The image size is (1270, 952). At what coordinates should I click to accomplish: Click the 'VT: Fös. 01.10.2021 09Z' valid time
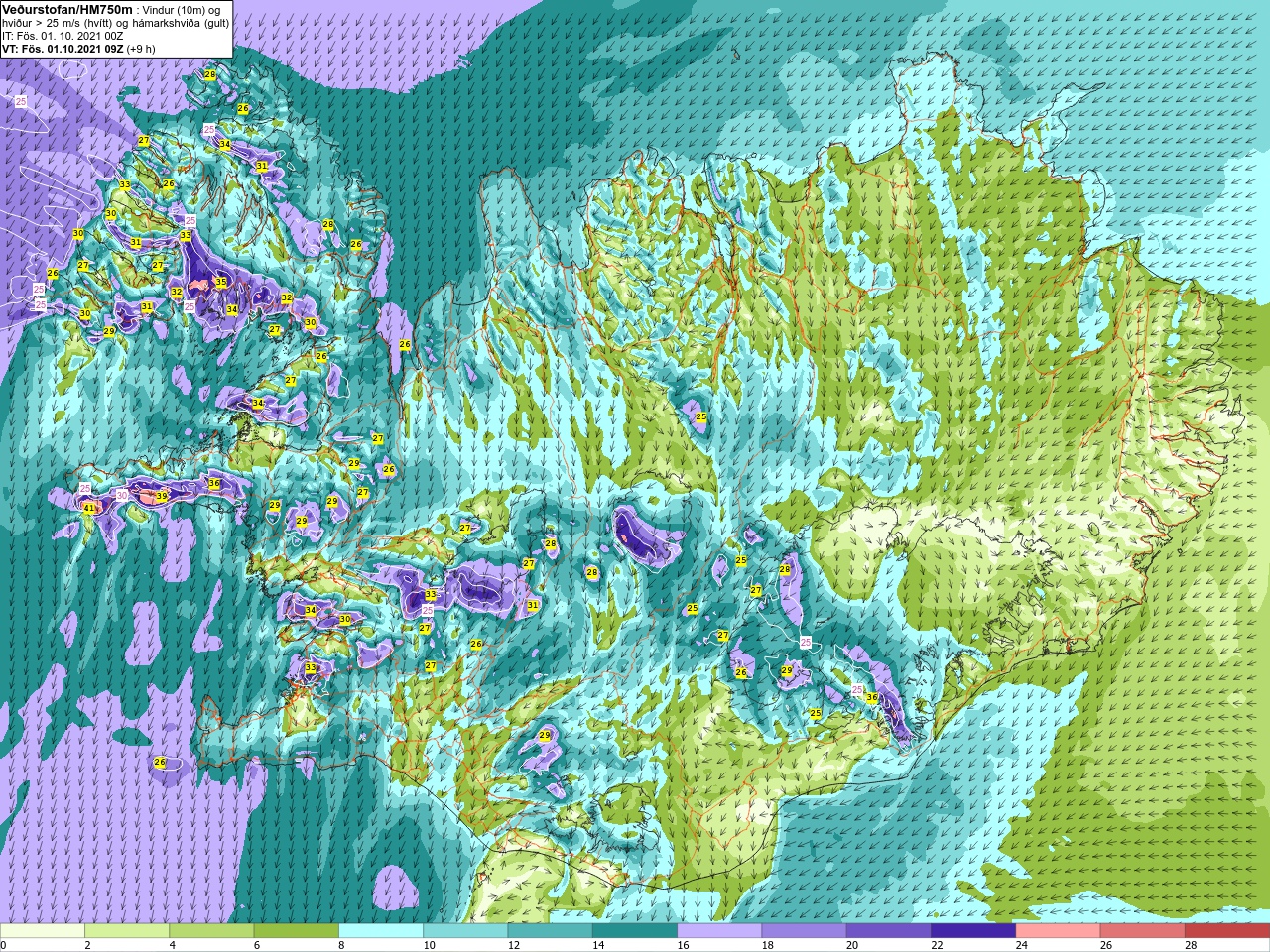pos(63,49)
